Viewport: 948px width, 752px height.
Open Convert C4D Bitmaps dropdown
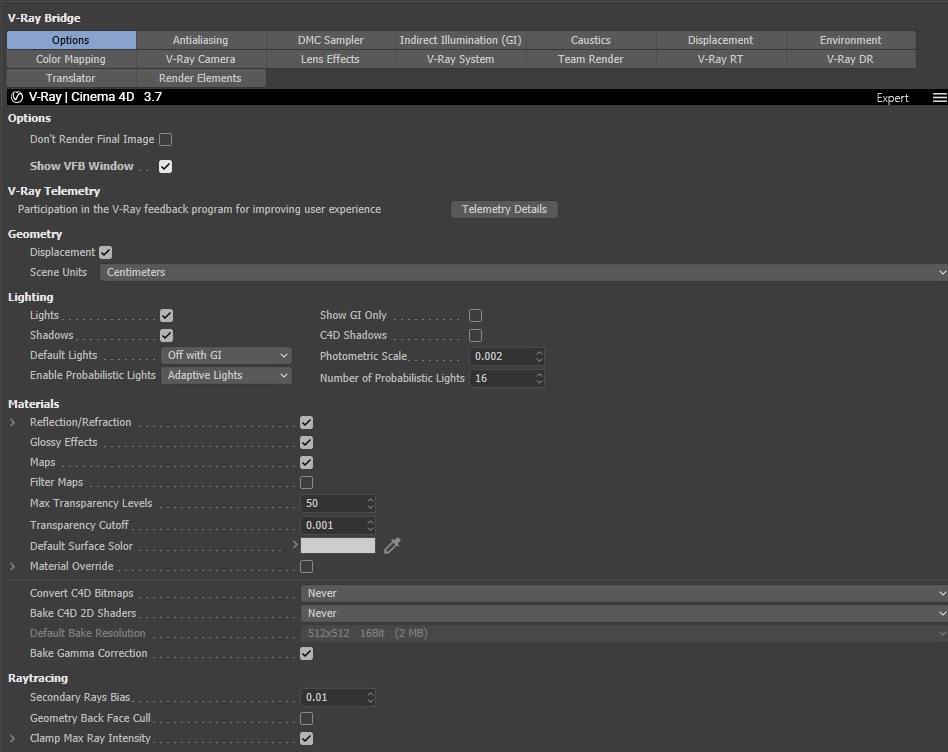[624, 594]
